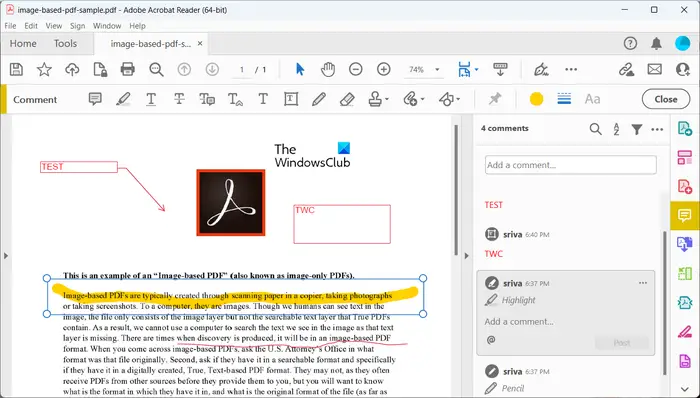Close the Comment toolbar
The width and height of the screenshot is (700, 398).
coord(666,99)
